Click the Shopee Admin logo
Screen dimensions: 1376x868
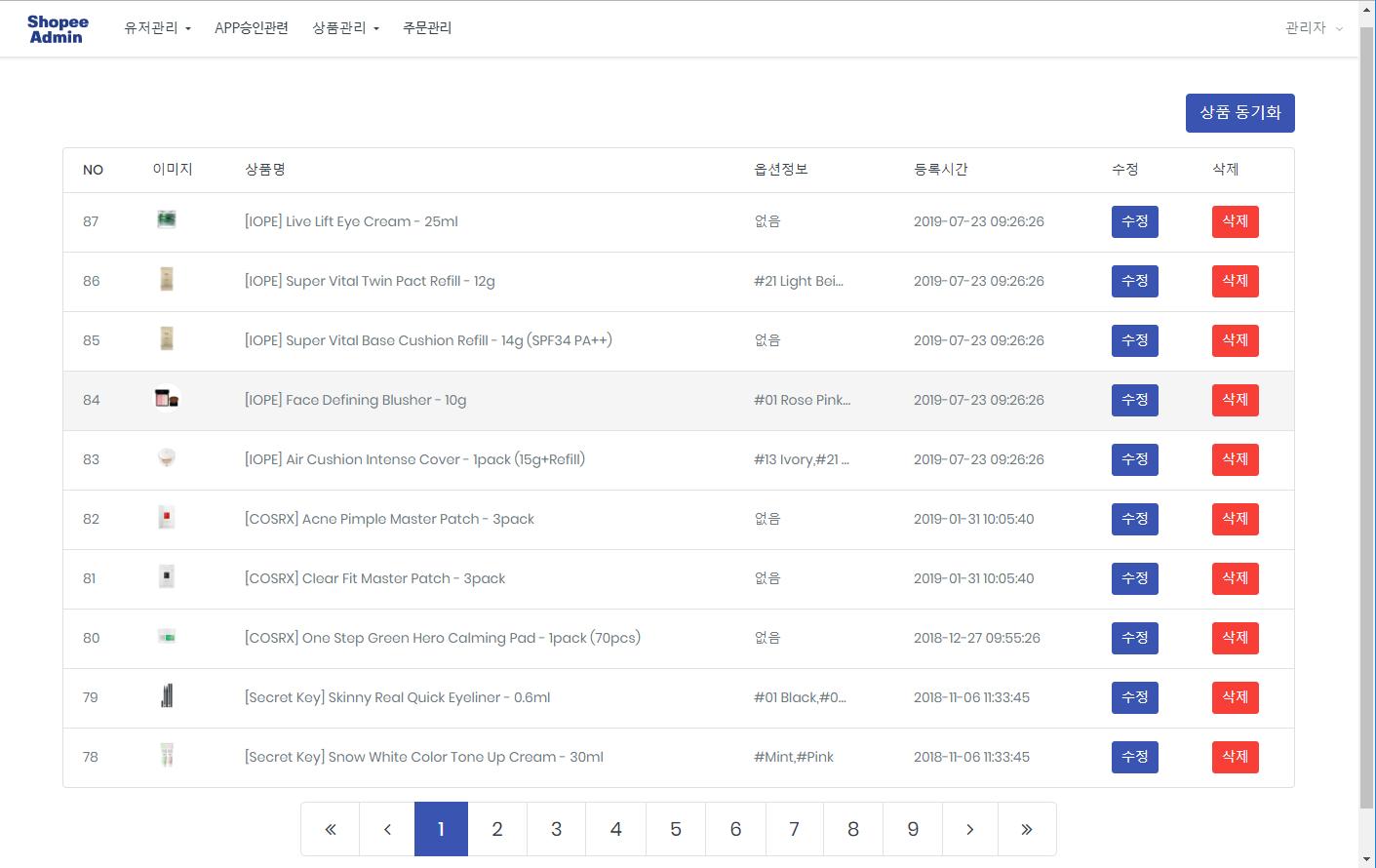57,29
